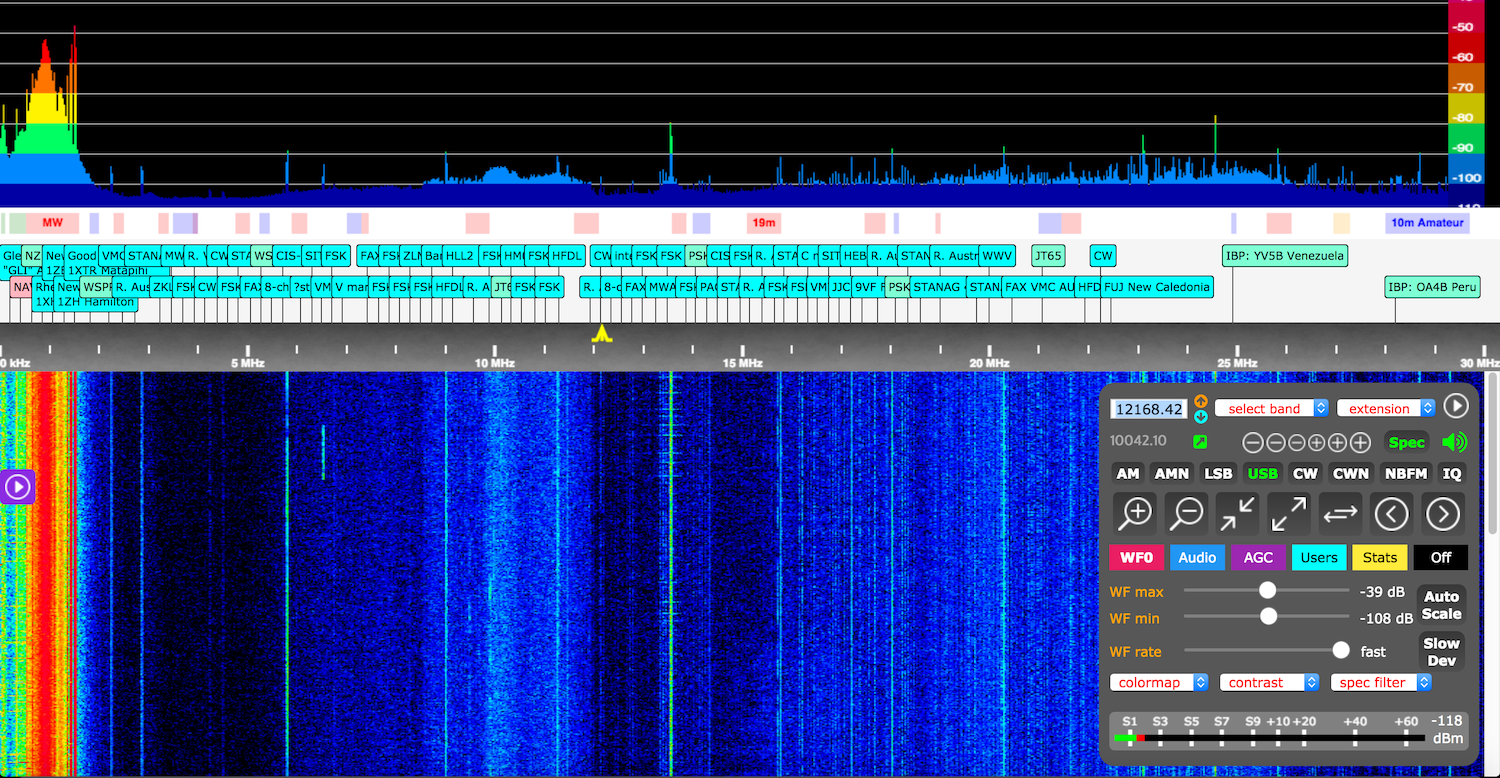The height and width of the screenshot is (778, 1500).
Task: Page the waterfall right with the circled arrow
Action: coord(1442,514)
